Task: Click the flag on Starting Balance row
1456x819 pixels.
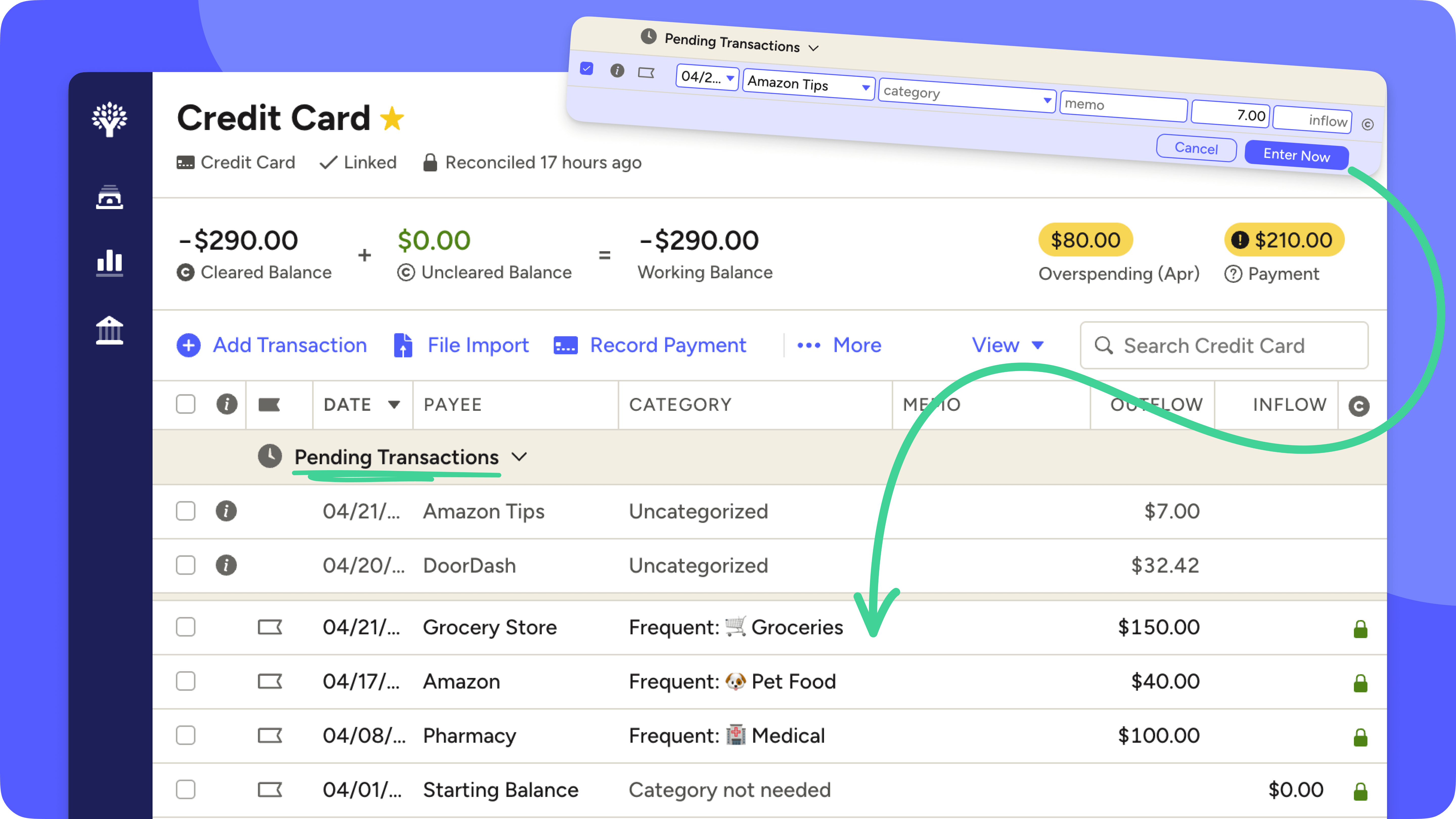Action: (270, 790)
